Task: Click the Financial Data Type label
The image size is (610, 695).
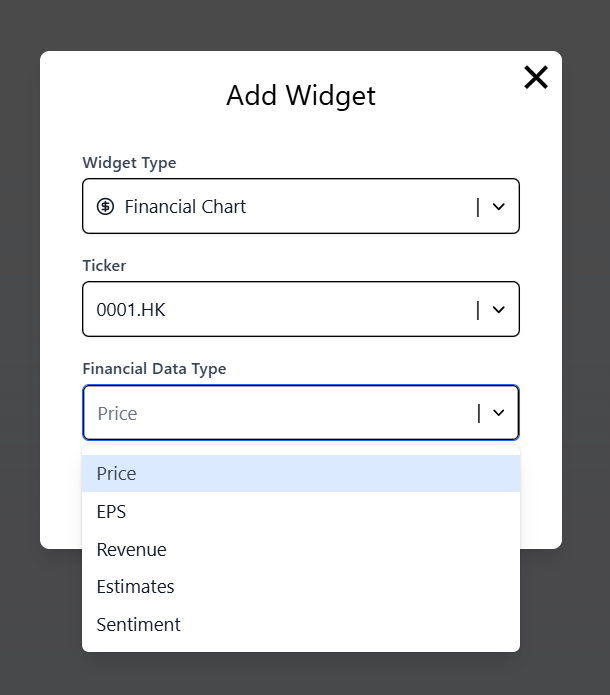Action: pyautogui.click(x=154, y=369)
